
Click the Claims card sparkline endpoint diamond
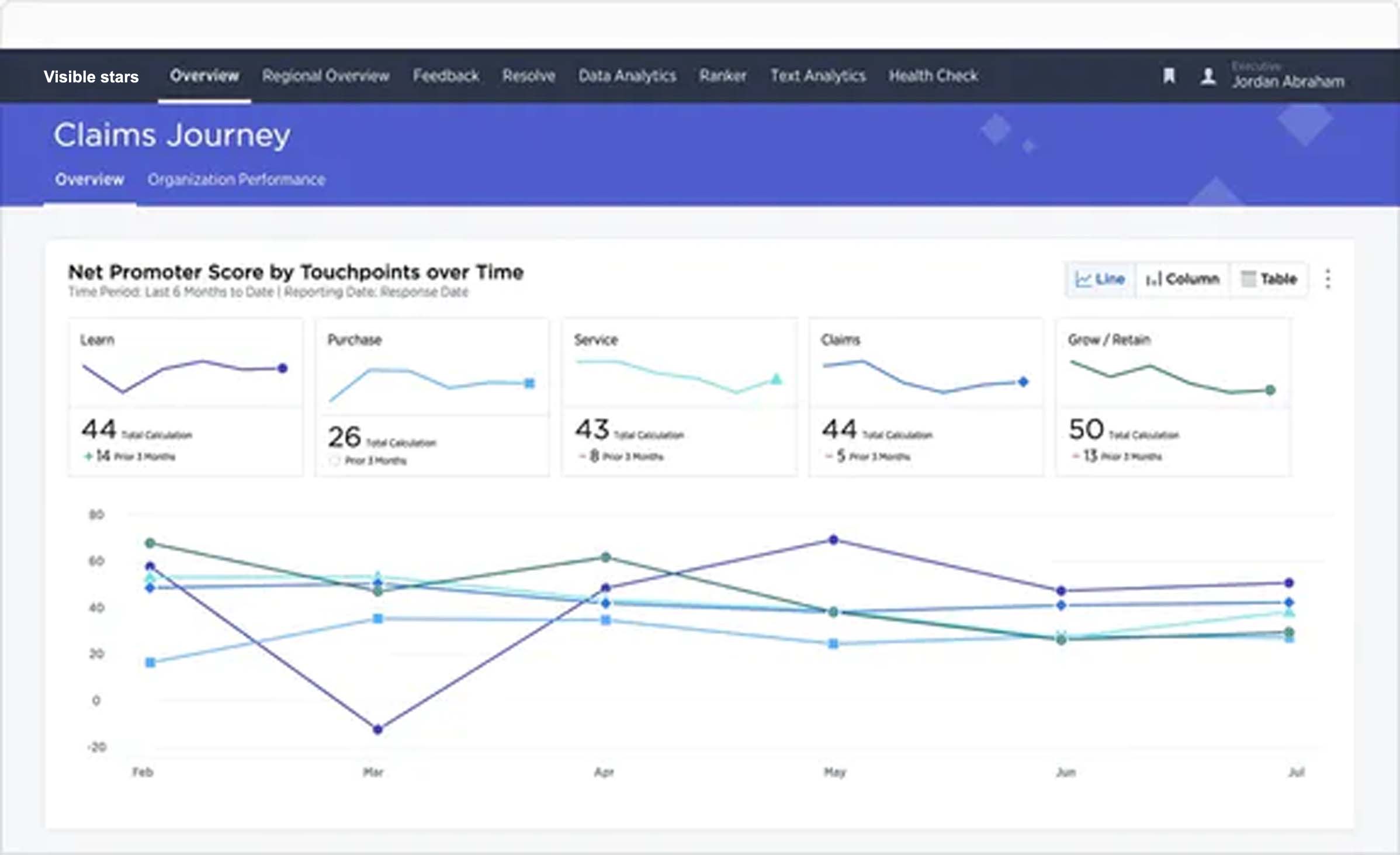pos(1023,382)
